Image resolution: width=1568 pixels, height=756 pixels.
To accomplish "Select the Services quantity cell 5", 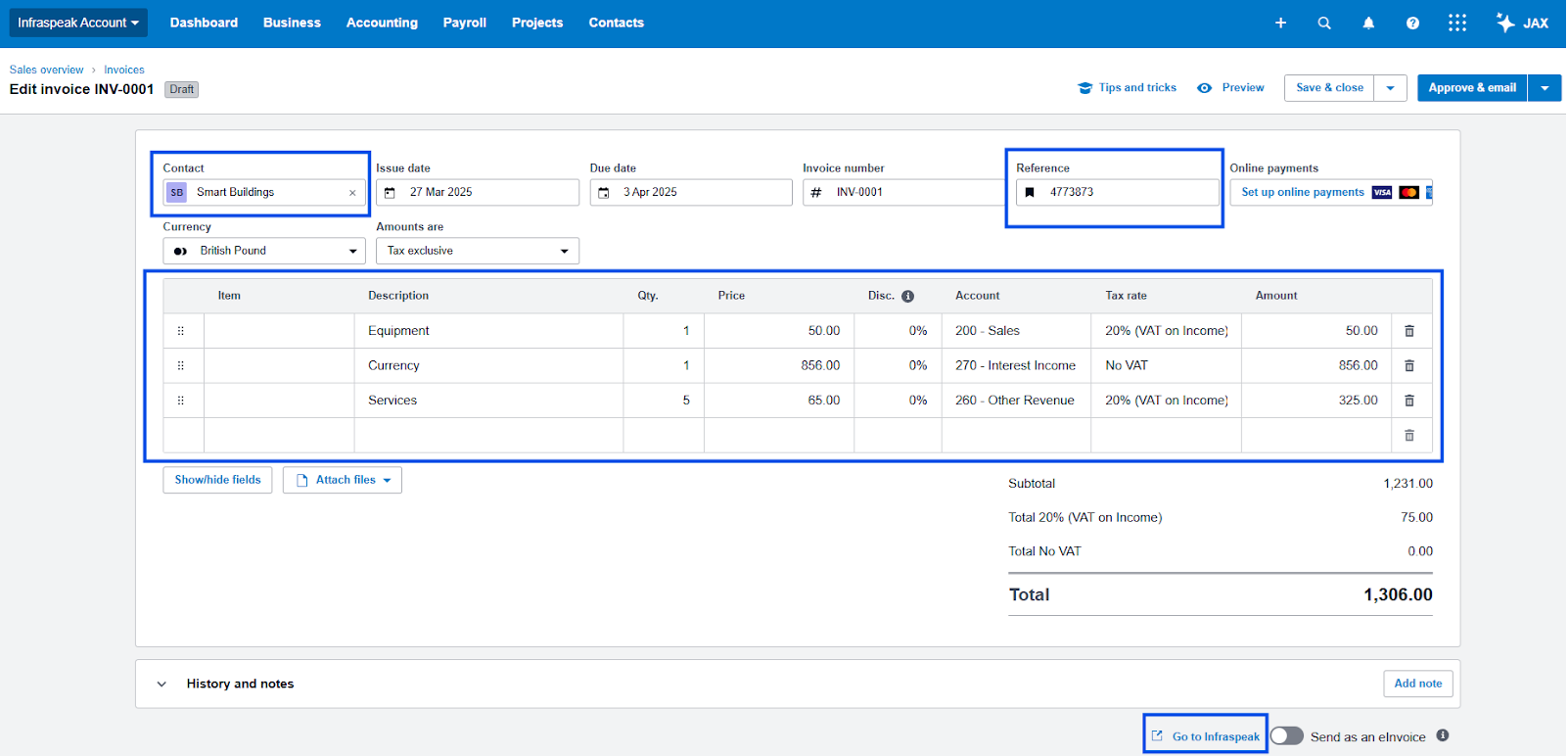I will coord(664,401).
